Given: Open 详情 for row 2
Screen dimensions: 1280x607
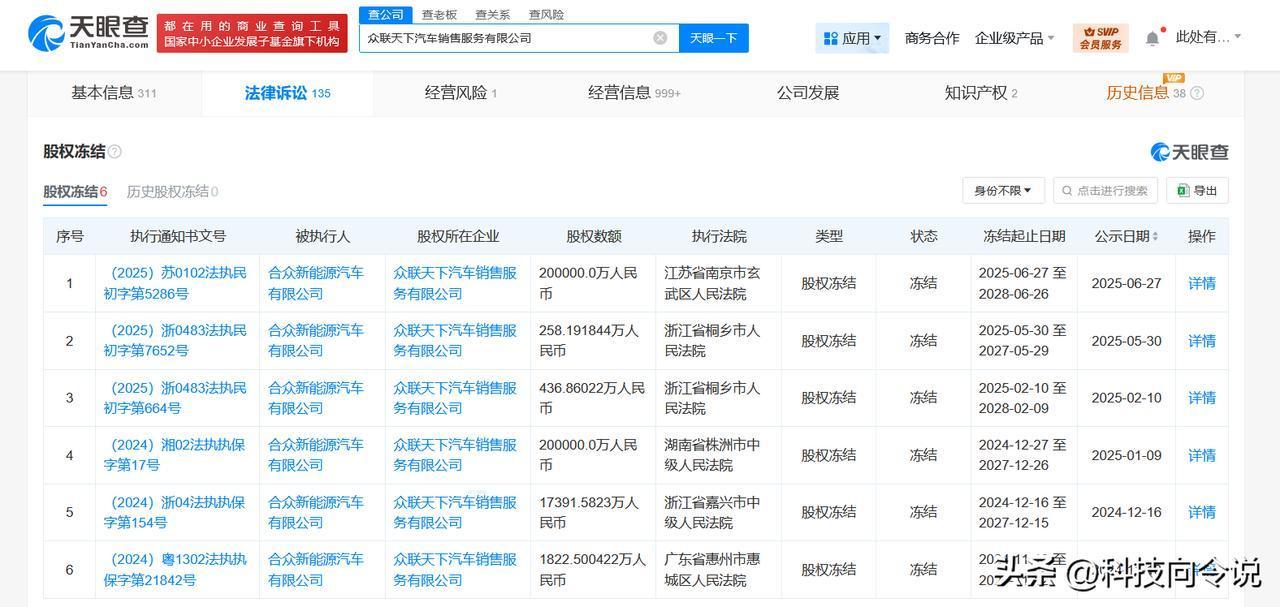Looking at the screenshot, I should point(1202,341).
